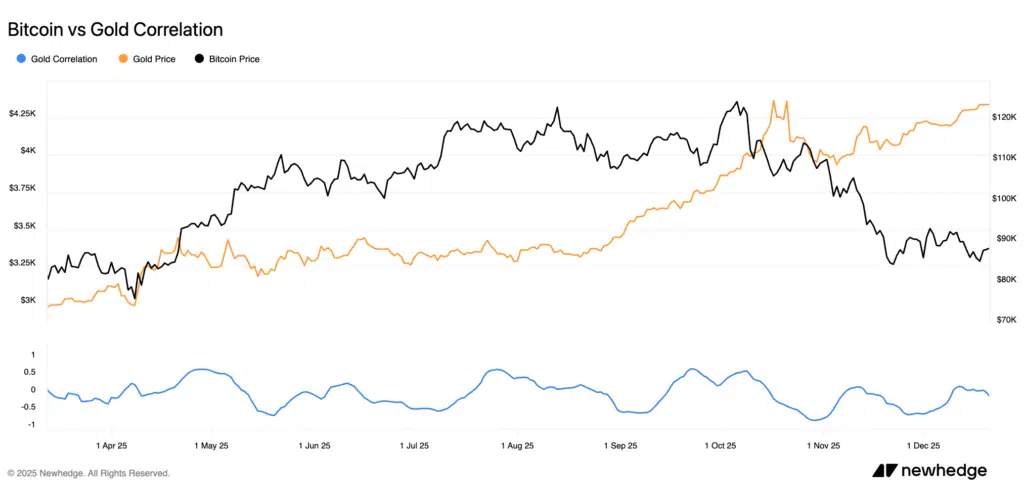Click the copyright Newhedge notice text
Screen dimensions: 1024x493
tap(88, 473)
